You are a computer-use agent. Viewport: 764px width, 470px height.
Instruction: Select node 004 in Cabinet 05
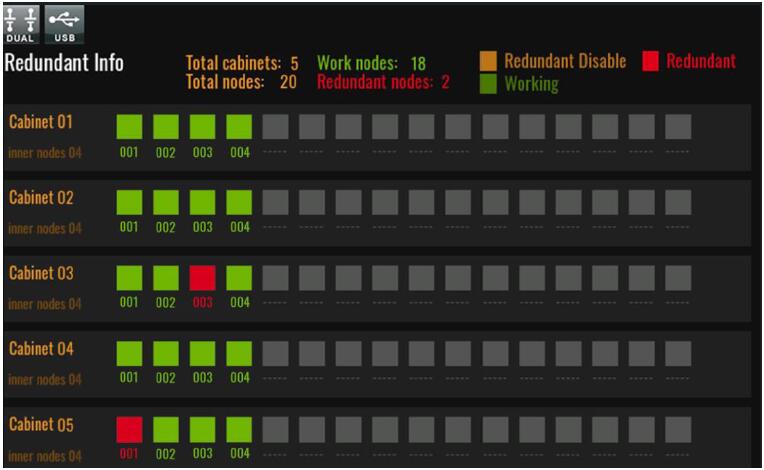(x=239, y=429)
